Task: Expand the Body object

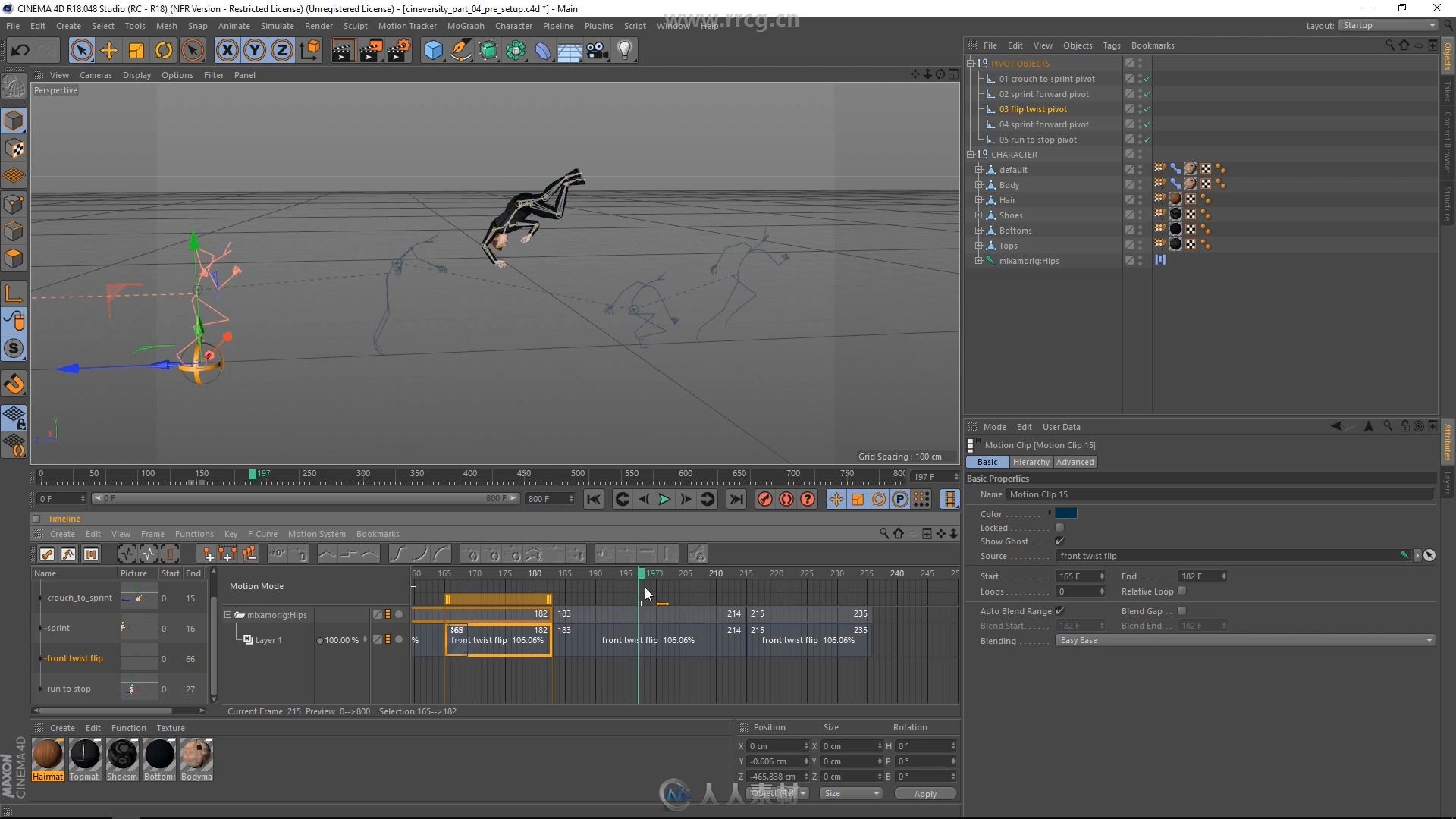Action: 979,184
